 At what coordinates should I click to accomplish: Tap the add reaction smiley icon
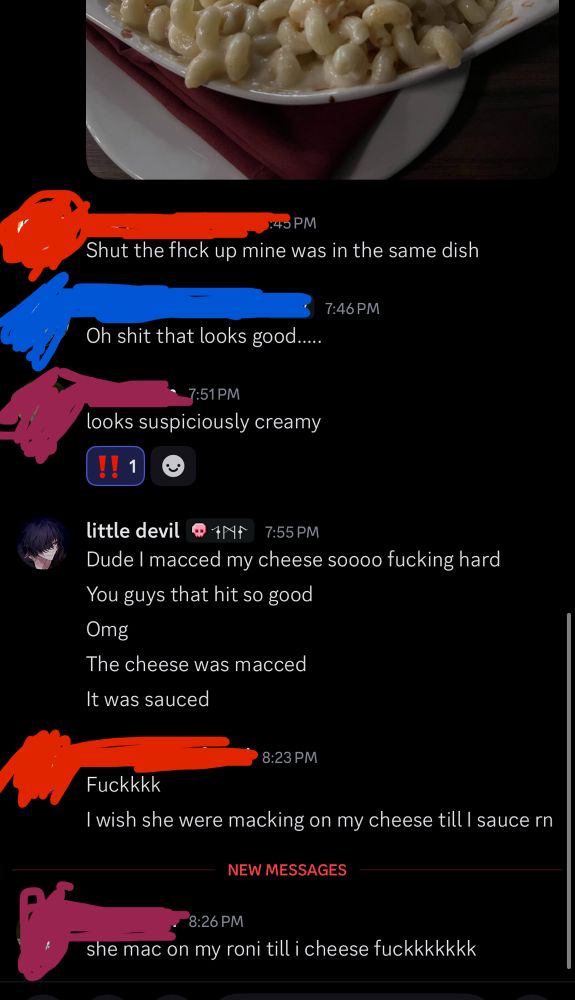click(173, 466)
